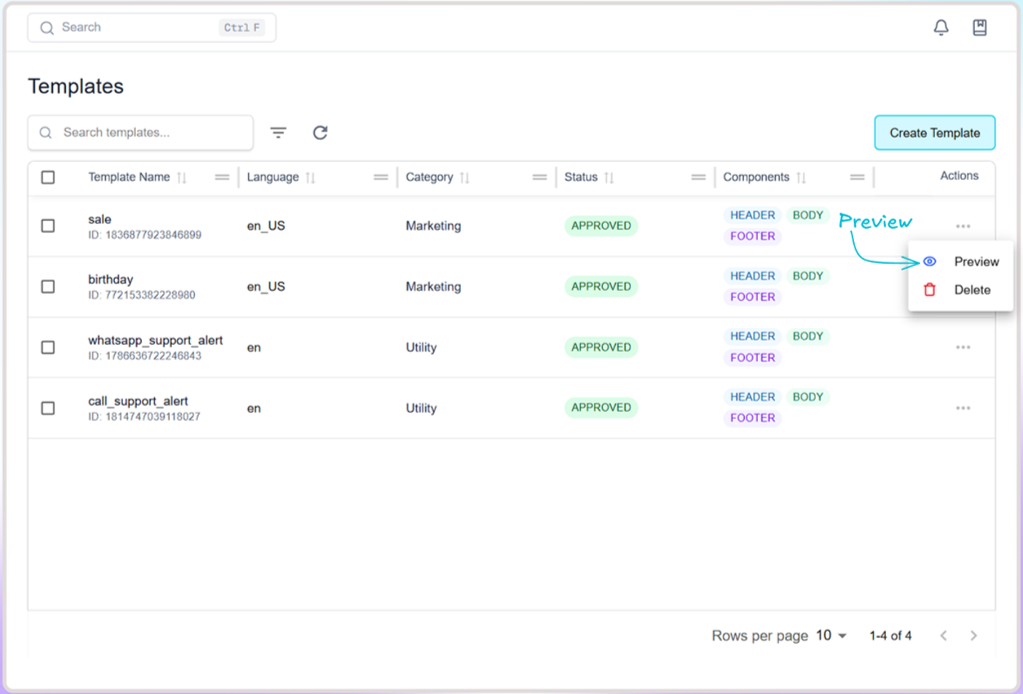Image resolution: width=1023 pixels, height=694 pixels.
Task: Refresh the templates list
Action: coord(320,133)
